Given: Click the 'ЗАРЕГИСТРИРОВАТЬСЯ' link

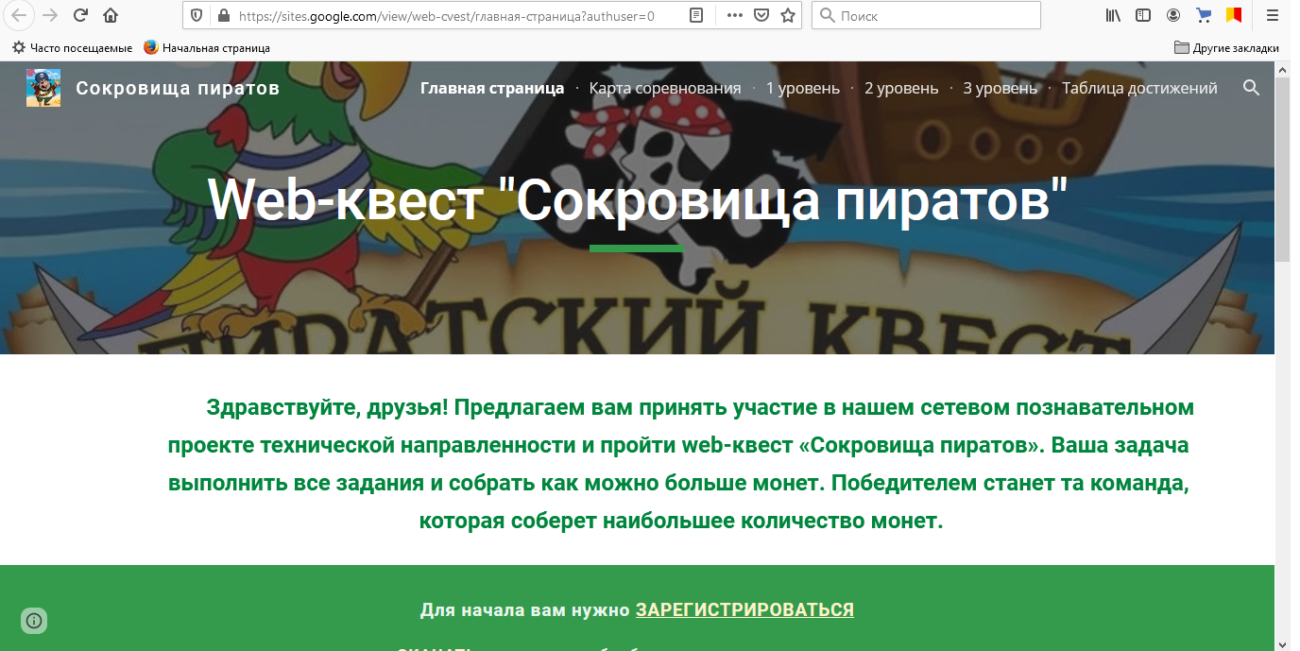Looking at the screenshot, I should click(x=745, y=610).
